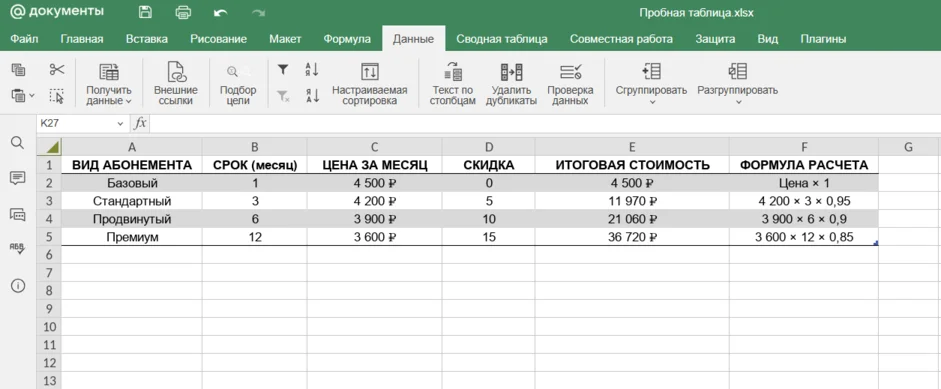Screen dimensions: 941x389
Task: Click cell Цена × 1
Action: tap(804, 183)
